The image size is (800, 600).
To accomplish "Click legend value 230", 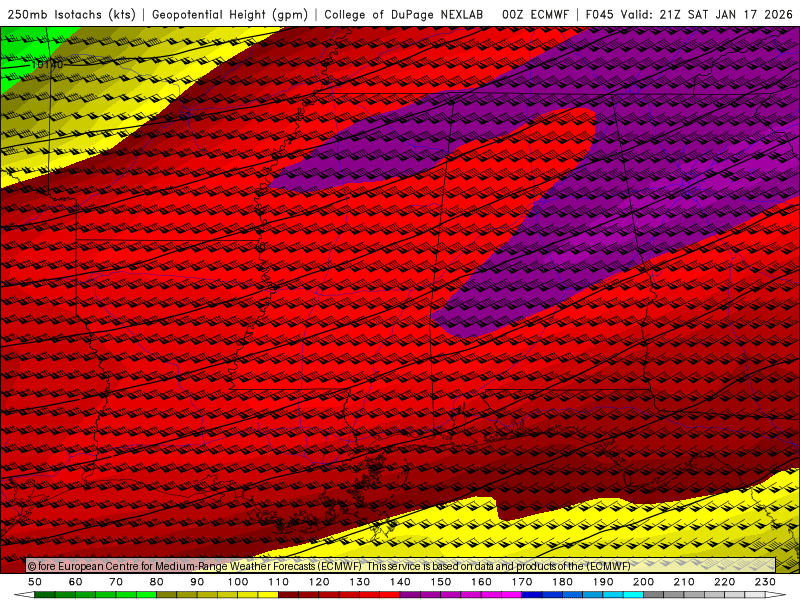I will point(765,582).
